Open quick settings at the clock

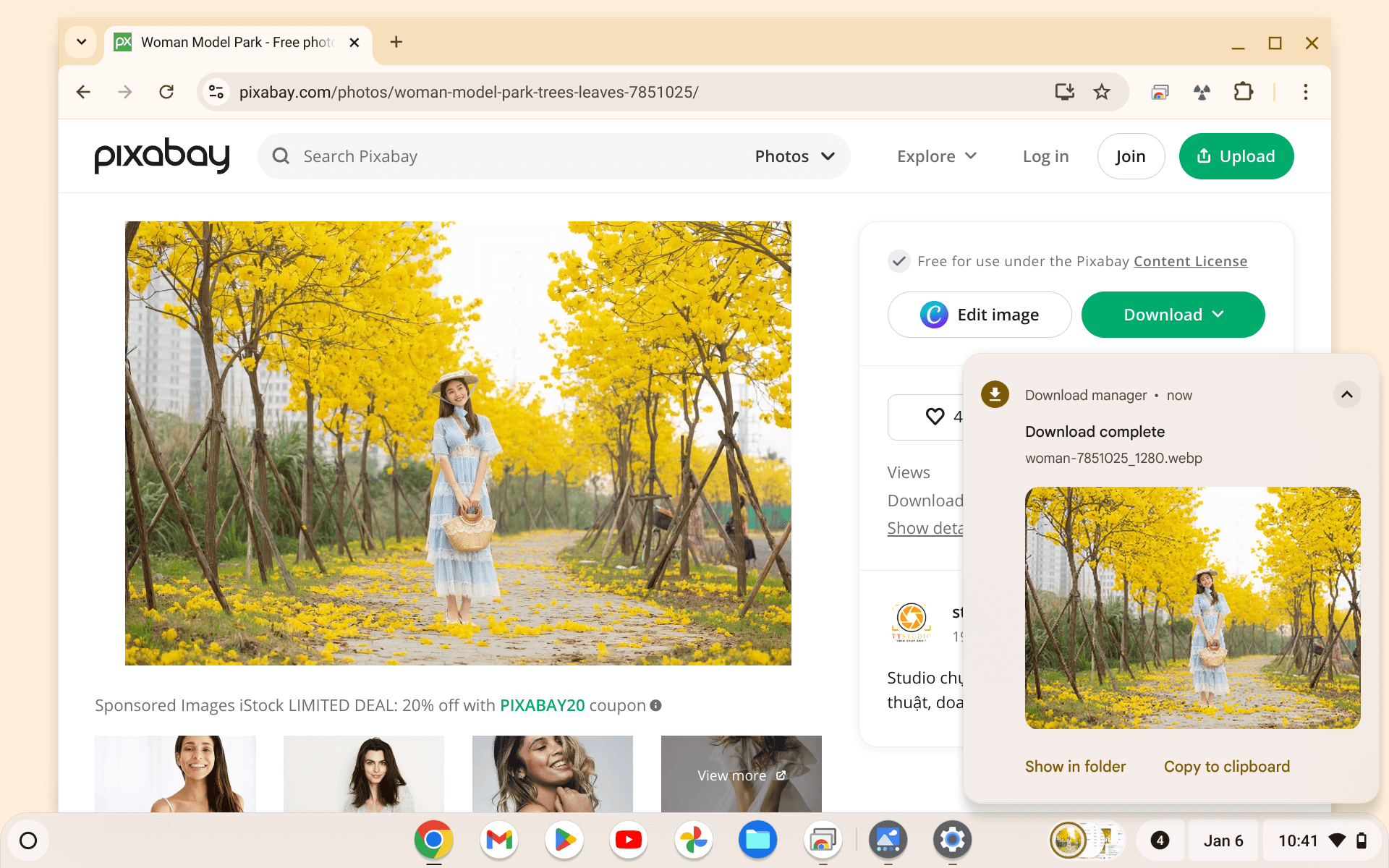[1322, 841]
